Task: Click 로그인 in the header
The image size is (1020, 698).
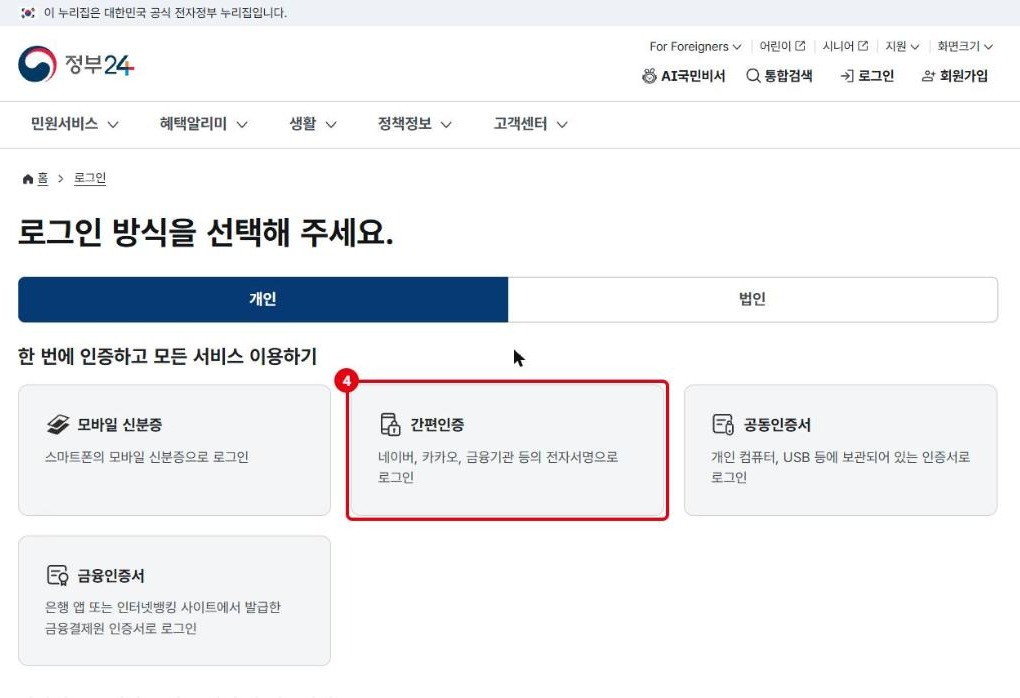Action: click(867, 76)
